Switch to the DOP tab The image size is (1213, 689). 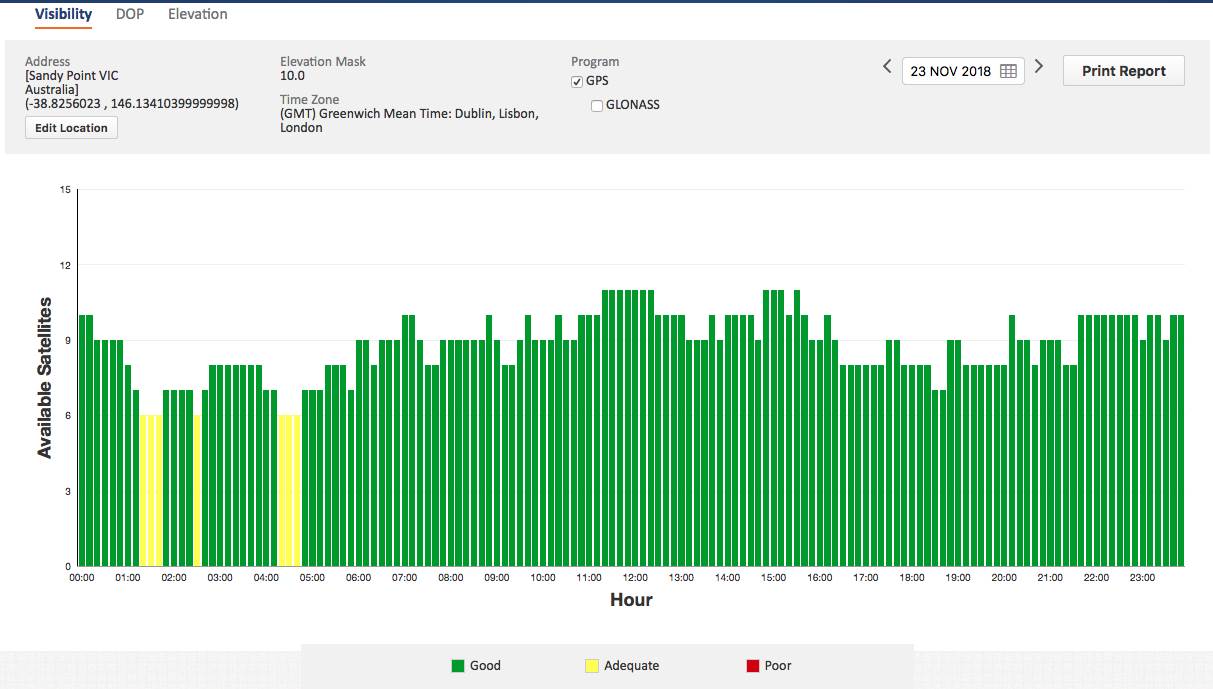coord(130,14)
